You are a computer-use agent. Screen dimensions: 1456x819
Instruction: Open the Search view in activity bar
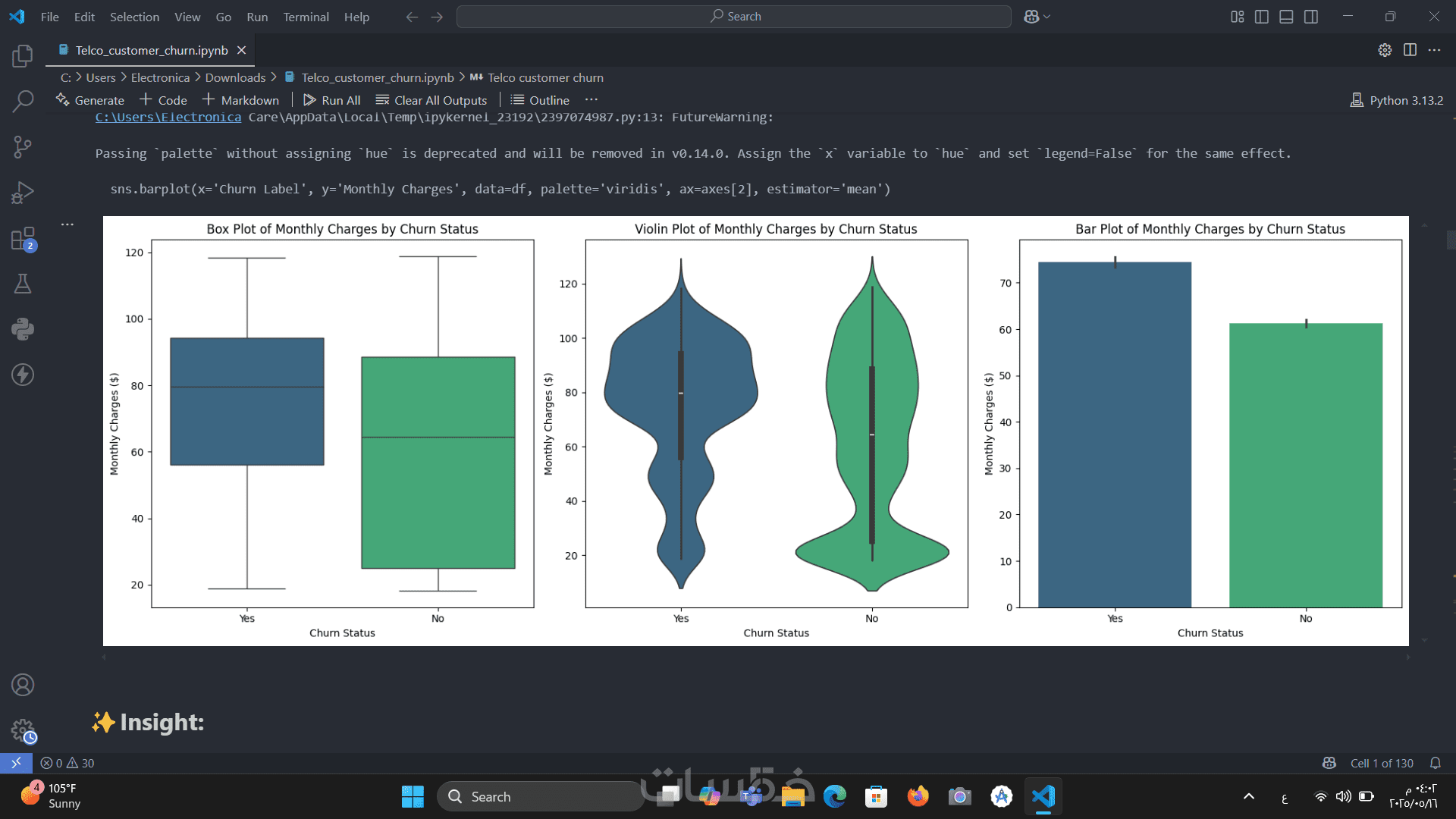[23, 101]
